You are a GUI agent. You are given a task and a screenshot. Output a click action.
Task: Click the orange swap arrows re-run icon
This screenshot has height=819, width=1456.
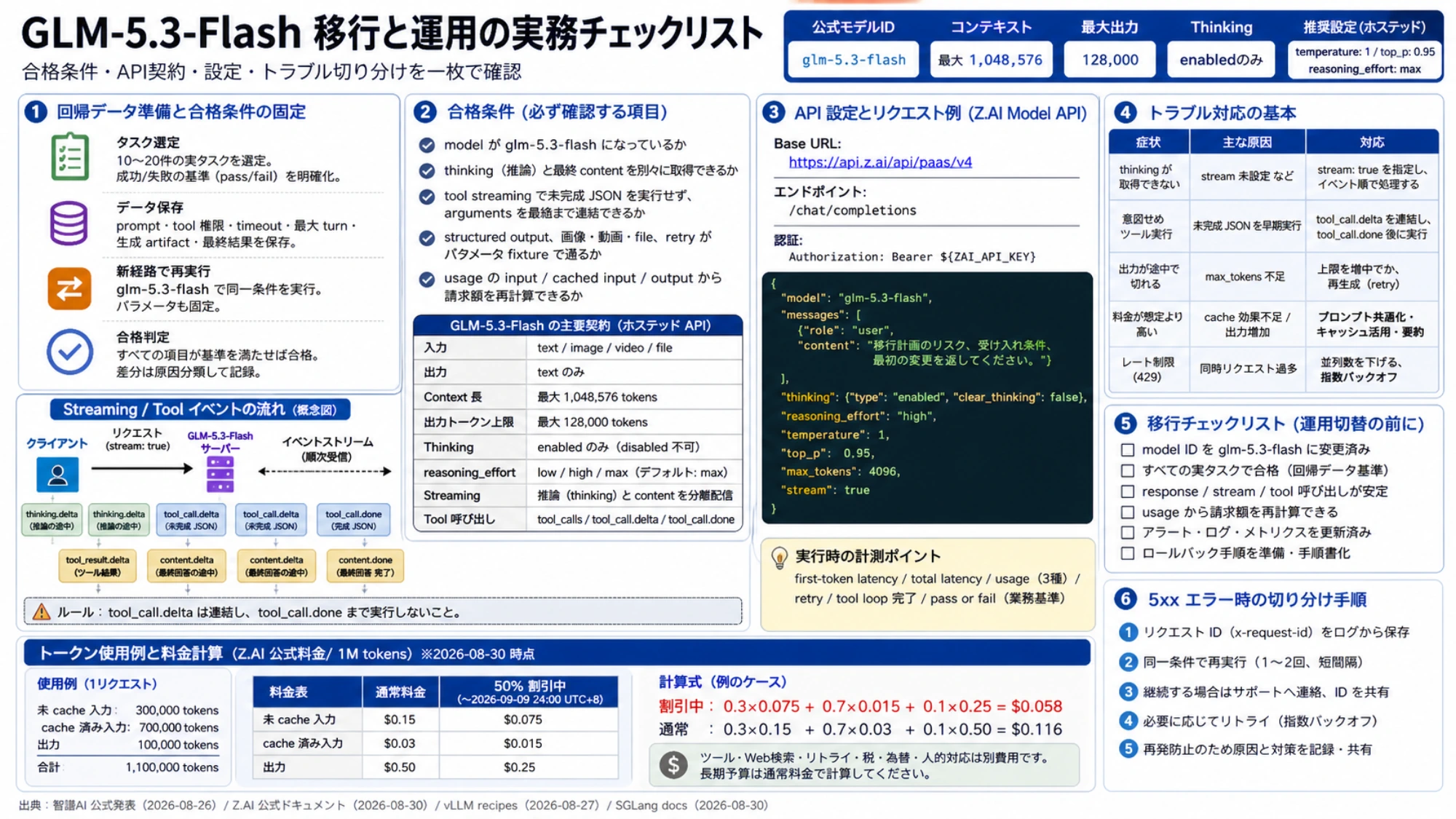pyautogui.click(x=70, y=289)
